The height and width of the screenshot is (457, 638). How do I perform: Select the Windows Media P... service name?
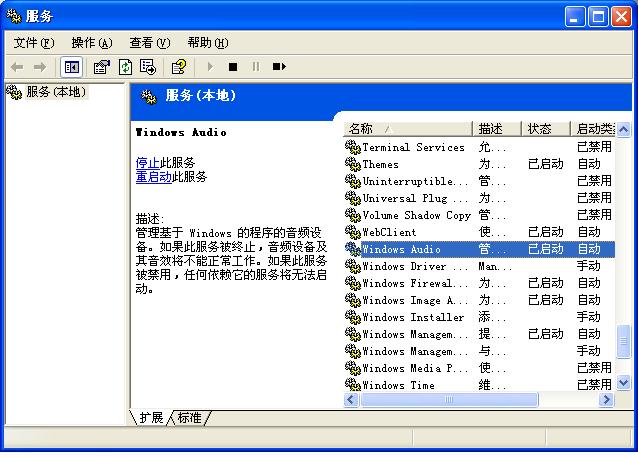click(415, 368)
